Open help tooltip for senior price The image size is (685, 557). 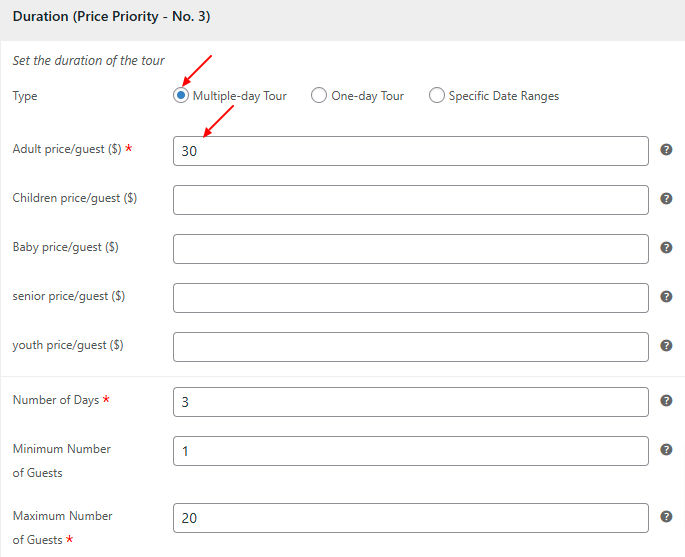click(666, 297)
